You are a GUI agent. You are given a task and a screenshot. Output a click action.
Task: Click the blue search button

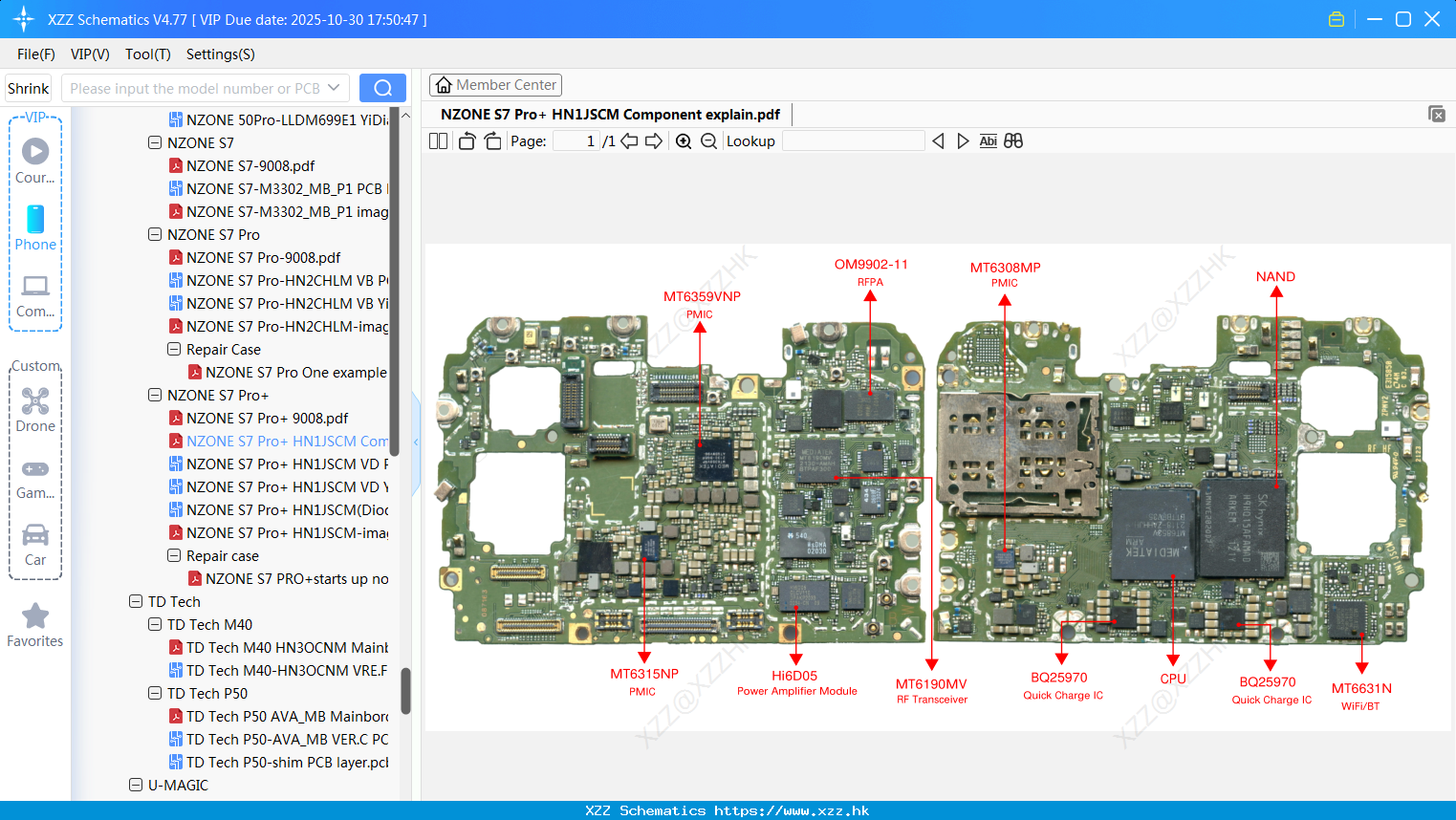click(382, 88)
